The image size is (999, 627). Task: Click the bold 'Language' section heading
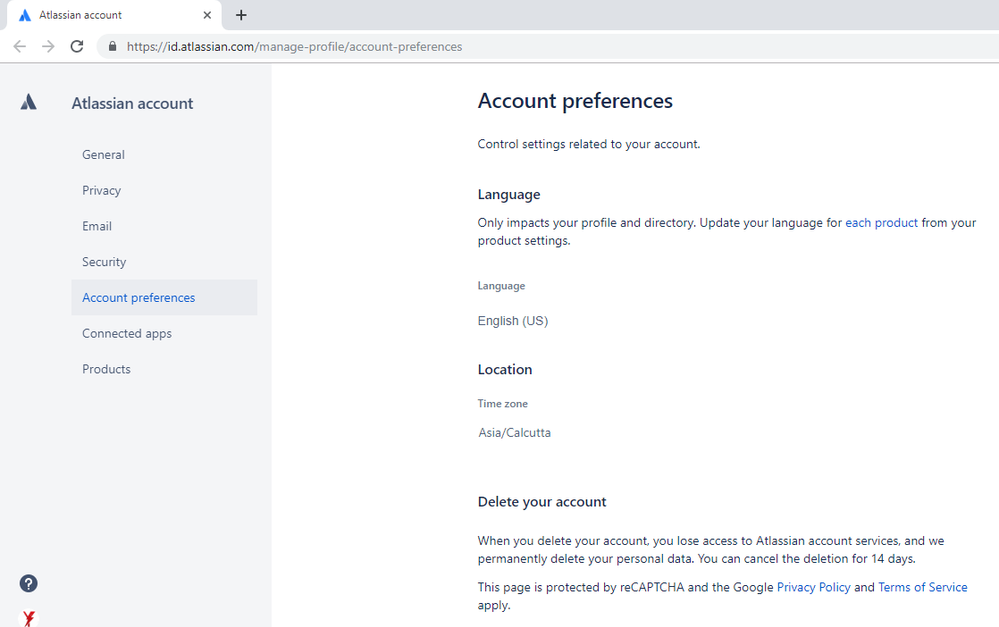coord(508,194)
